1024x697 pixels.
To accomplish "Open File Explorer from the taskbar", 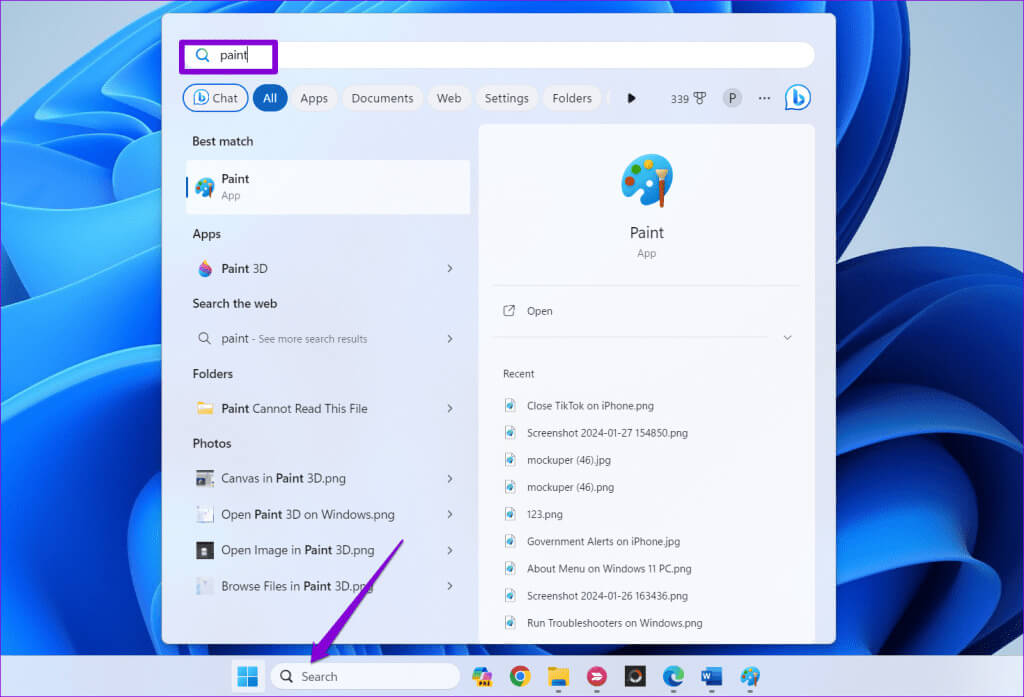I will click(558, 676).
